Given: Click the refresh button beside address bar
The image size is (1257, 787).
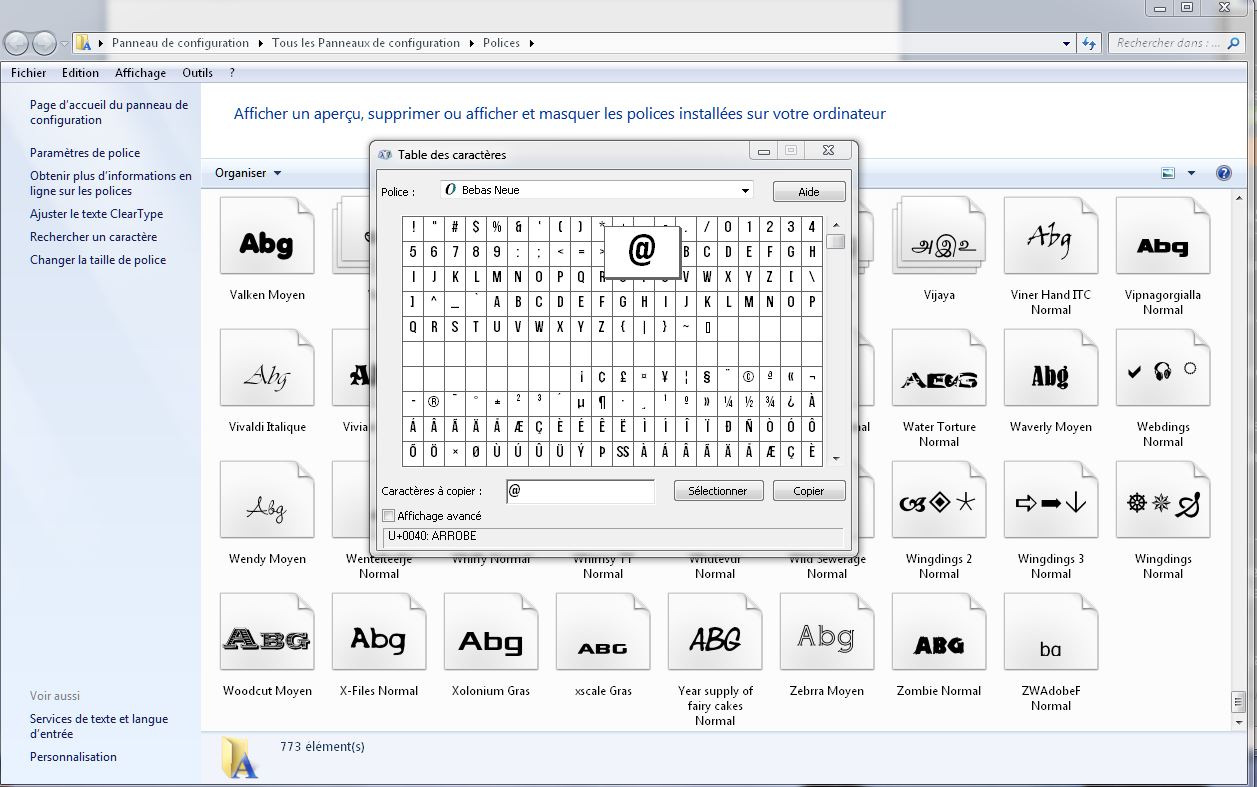Looking at the screenshot, I should tap(1089, 43).
